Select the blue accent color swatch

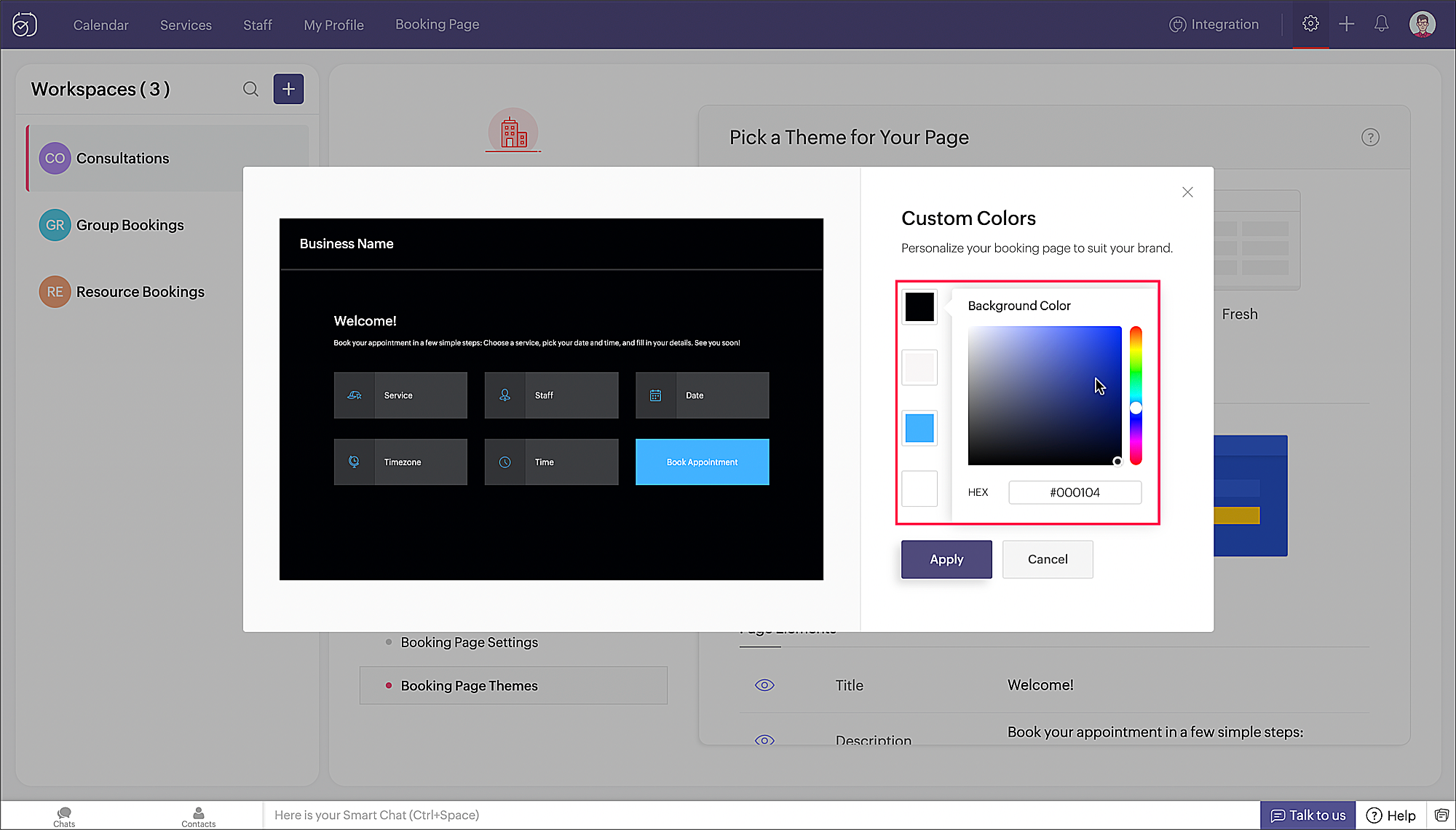coord(919,428)
